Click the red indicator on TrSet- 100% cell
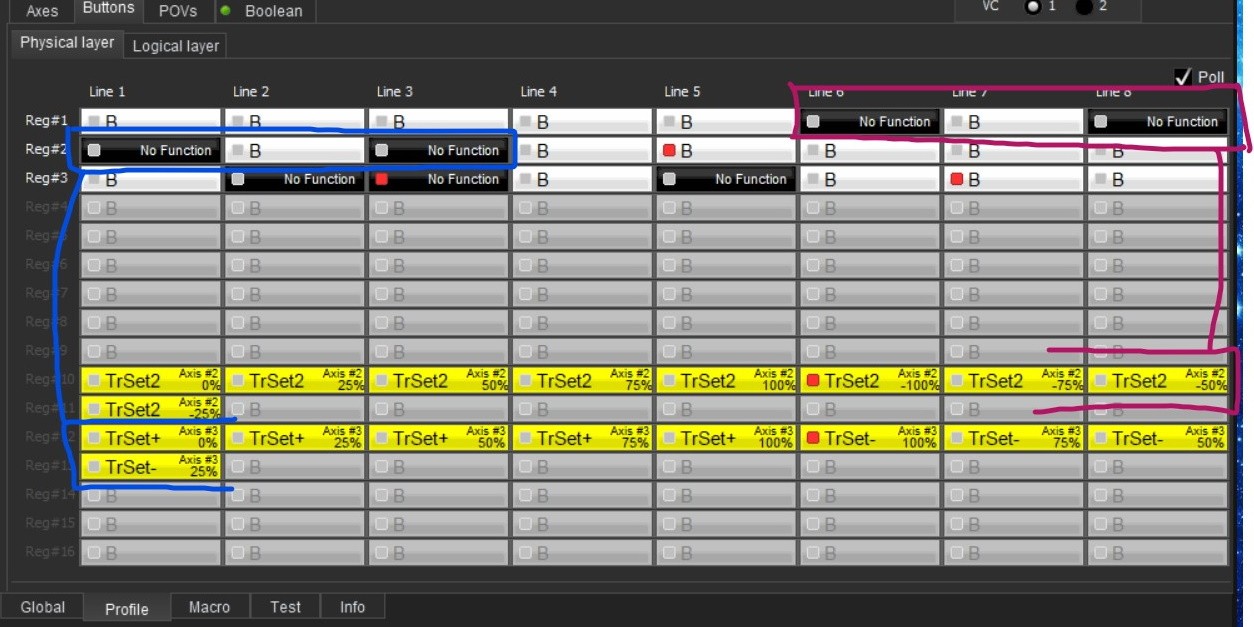1254x627 pixels. [x=813, y=438]
